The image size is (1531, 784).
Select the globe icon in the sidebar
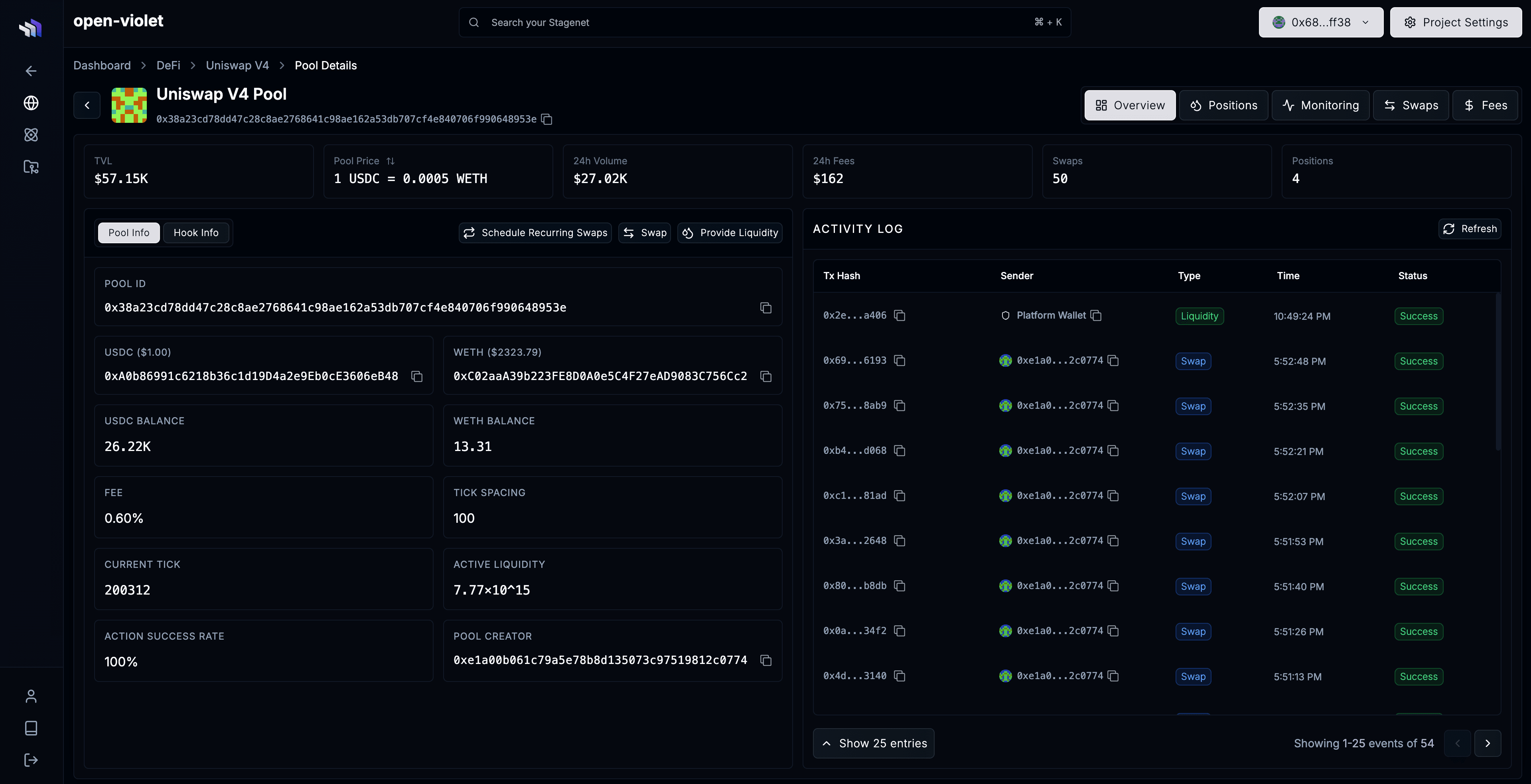[30, 103]
